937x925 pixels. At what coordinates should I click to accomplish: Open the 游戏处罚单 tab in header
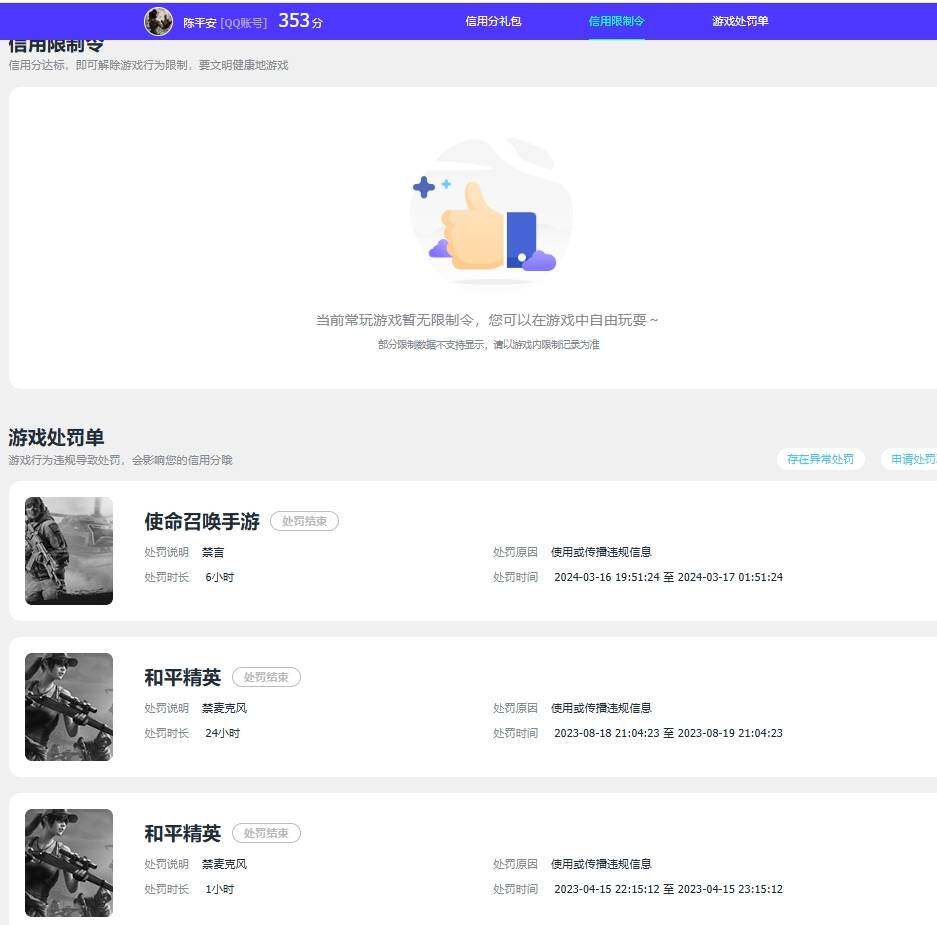[x=740, y=22]
